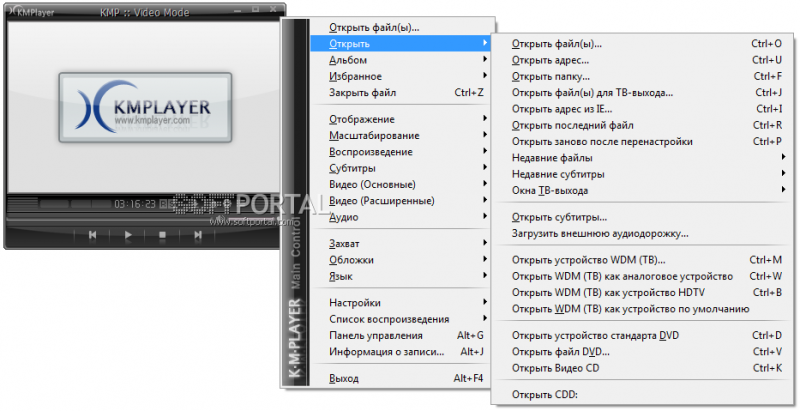Select 'Открыть последний файл' entry
Image resolution: width=800 pixels, height=411 pixels.
[644, 125]
